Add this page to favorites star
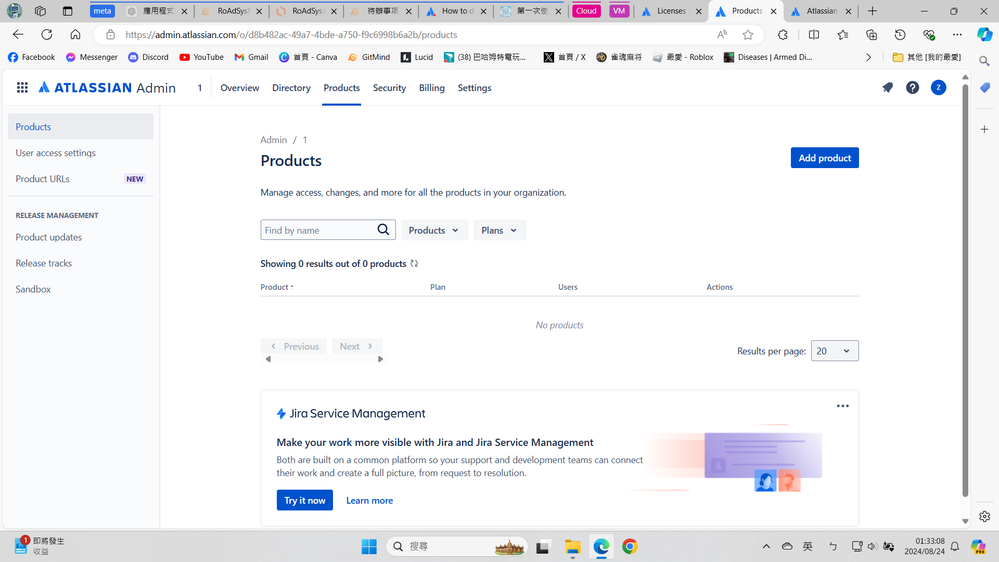999x562 pixels. pos(748,34)
